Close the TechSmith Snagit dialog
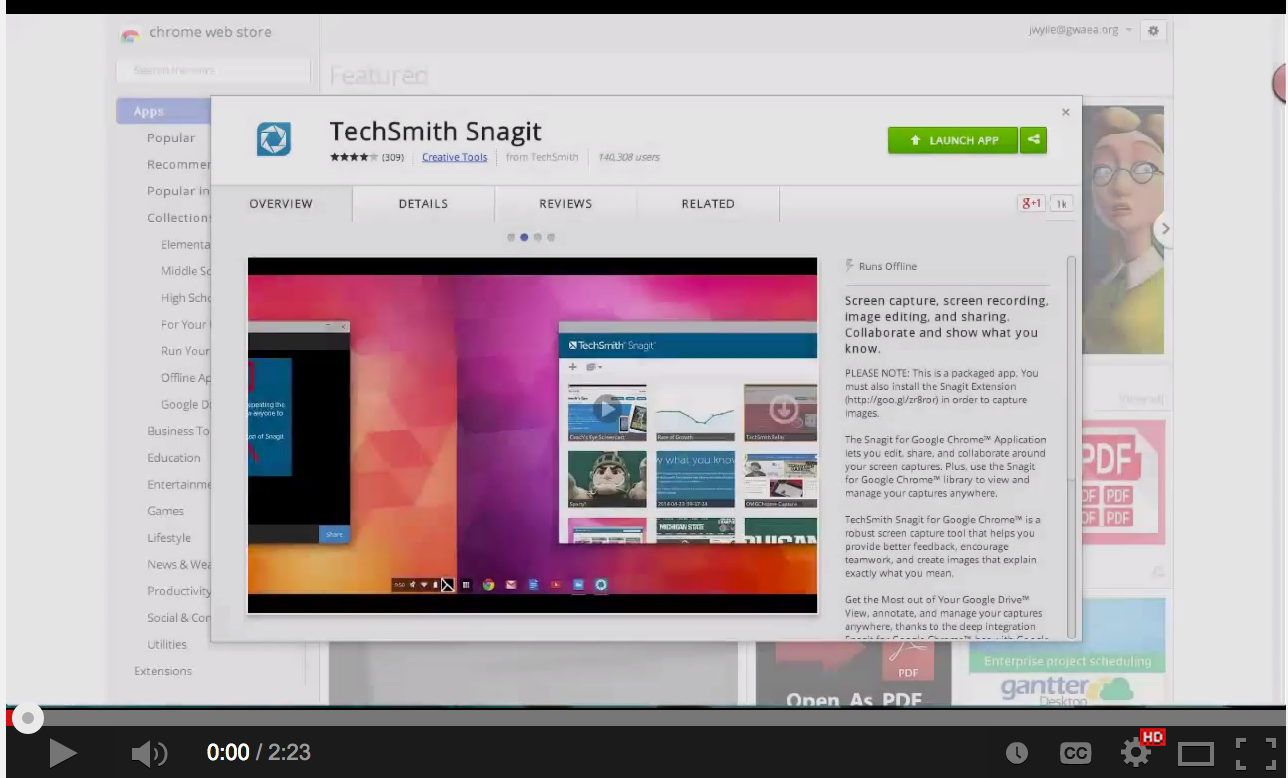This screenshot has width=1288, height=778. click(1066, 112)
